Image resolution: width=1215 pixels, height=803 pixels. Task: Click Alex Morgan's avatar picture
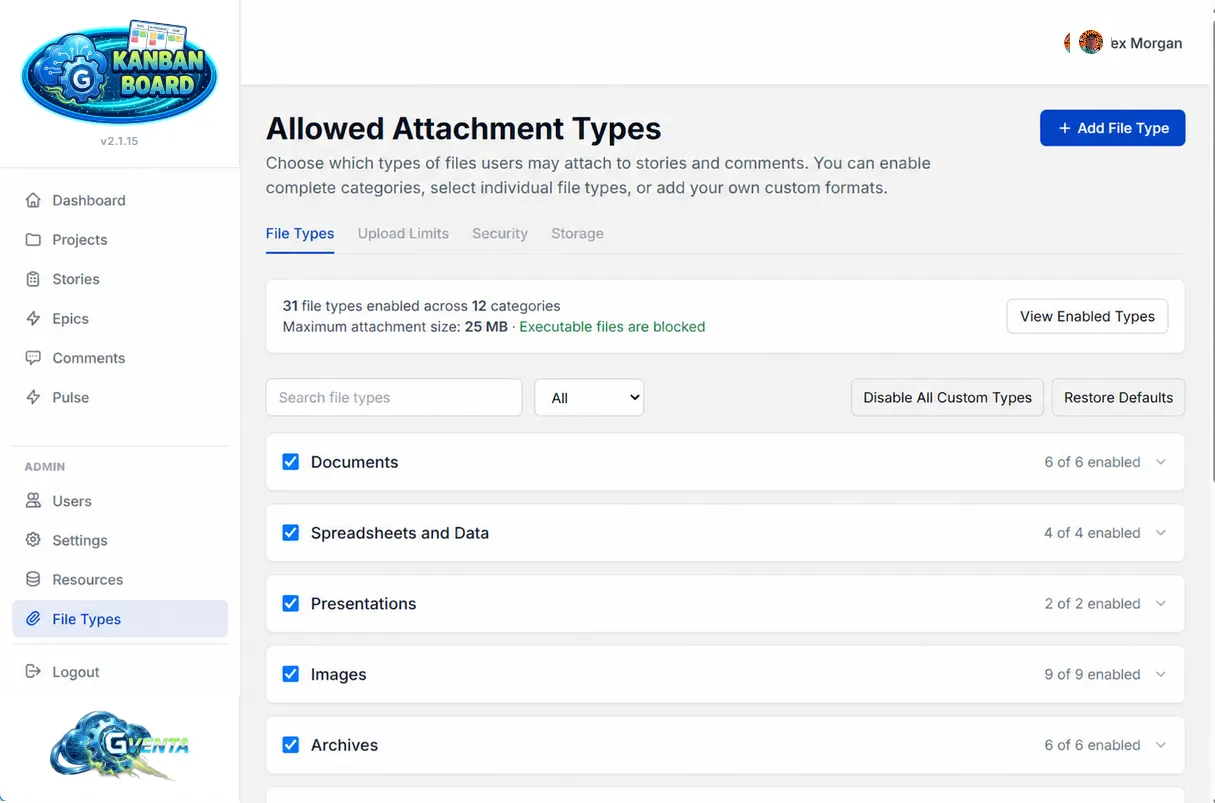click(1090, 42)
